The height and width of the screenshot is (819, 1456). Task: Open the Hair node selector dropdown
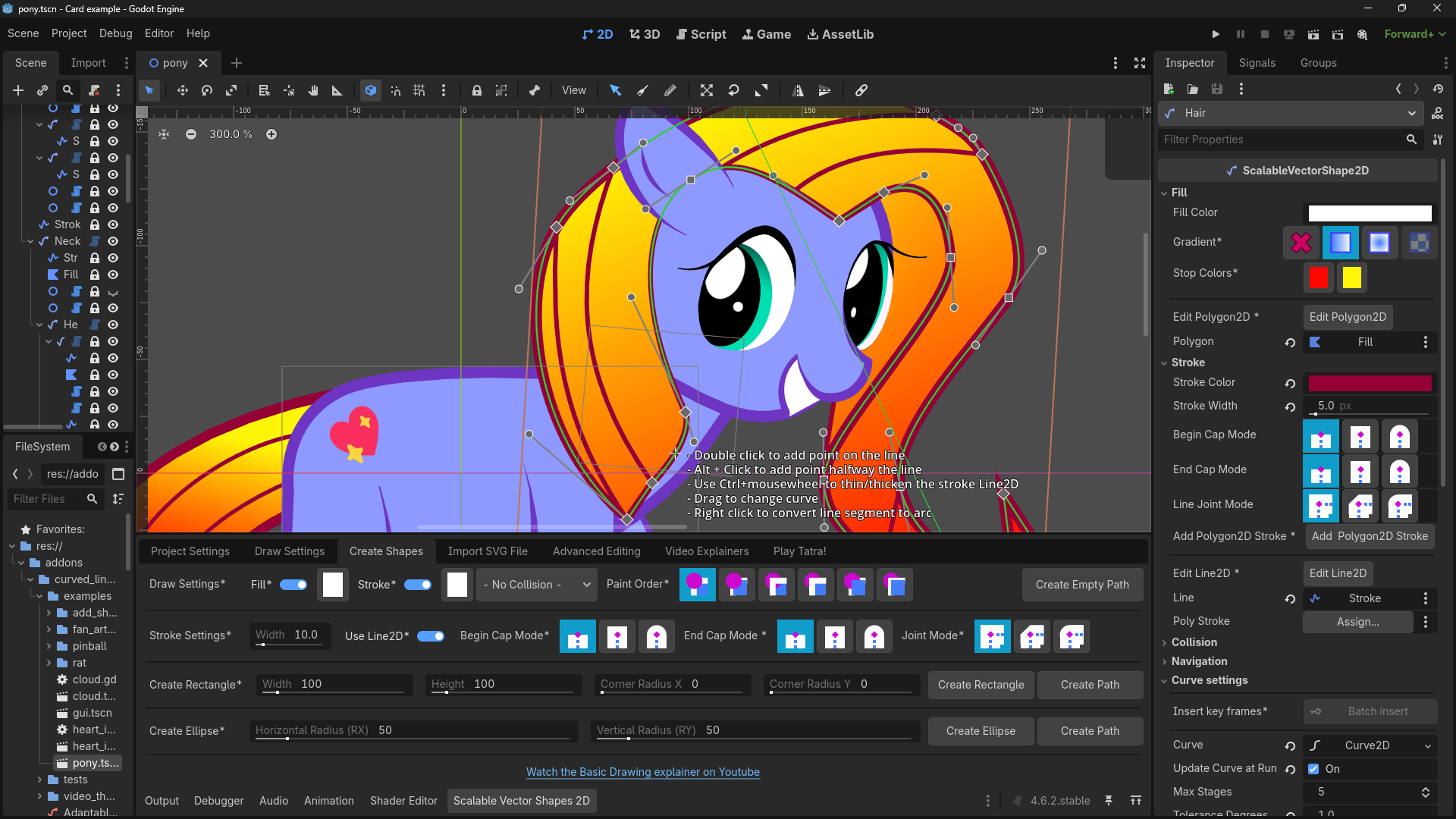1291,113
